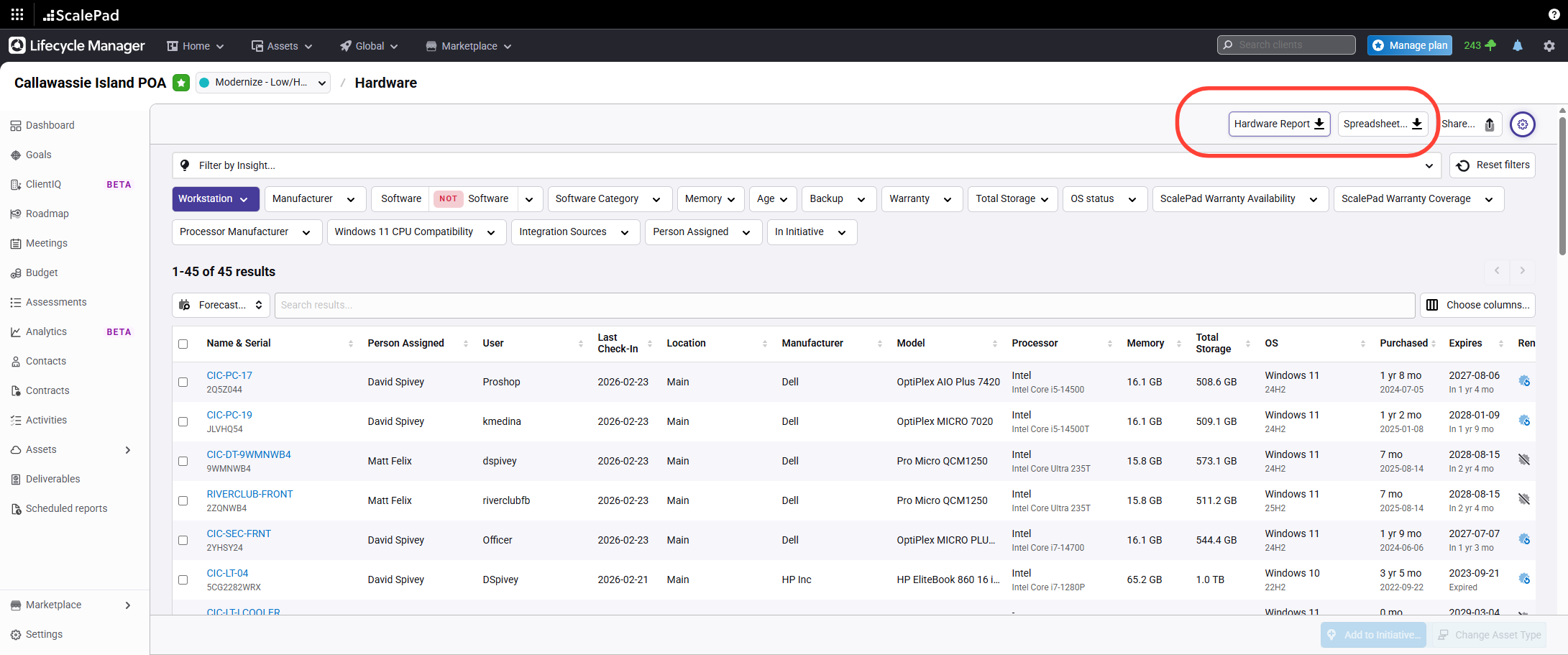Open the settings gear in top navigation bar

[1549, 45]
